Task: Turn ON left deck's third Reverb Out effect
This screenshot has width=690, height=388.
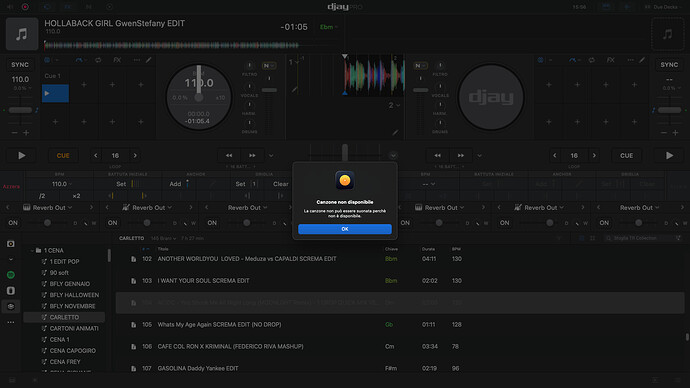Action: [x=212, y=223]
